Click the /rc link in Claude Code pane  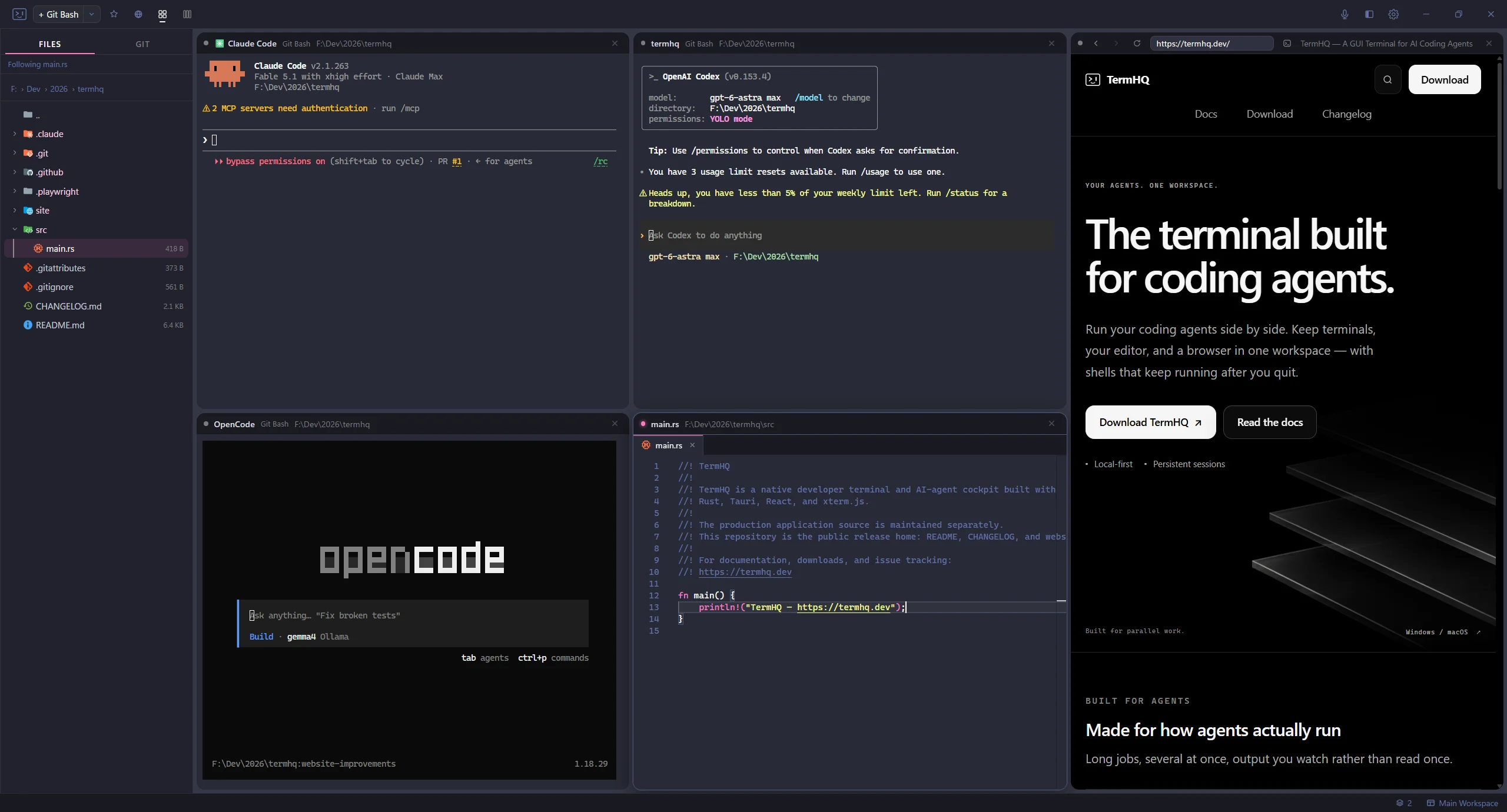pyautogui.click(x=600, y=161)
